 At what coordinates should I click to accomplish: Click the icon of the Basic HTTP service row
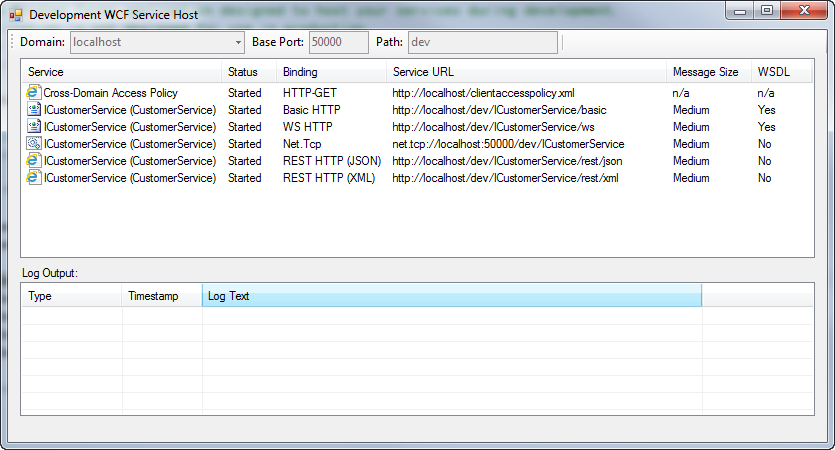click(34, 110)
